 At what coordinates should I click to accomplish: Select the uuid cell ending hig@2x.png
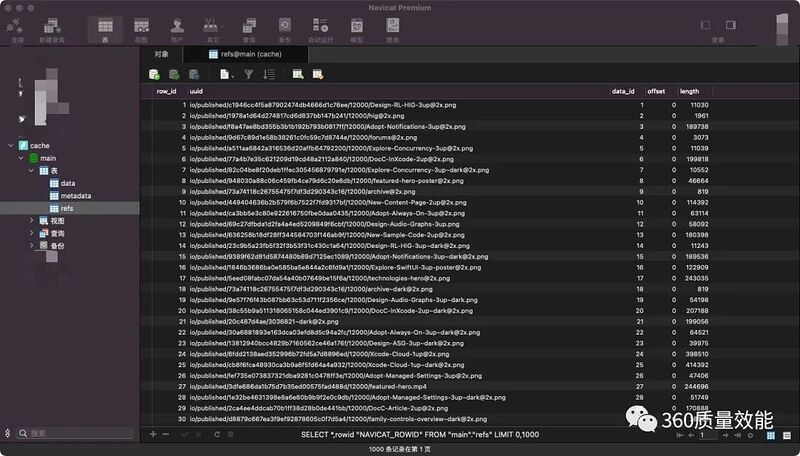point(297,116)
